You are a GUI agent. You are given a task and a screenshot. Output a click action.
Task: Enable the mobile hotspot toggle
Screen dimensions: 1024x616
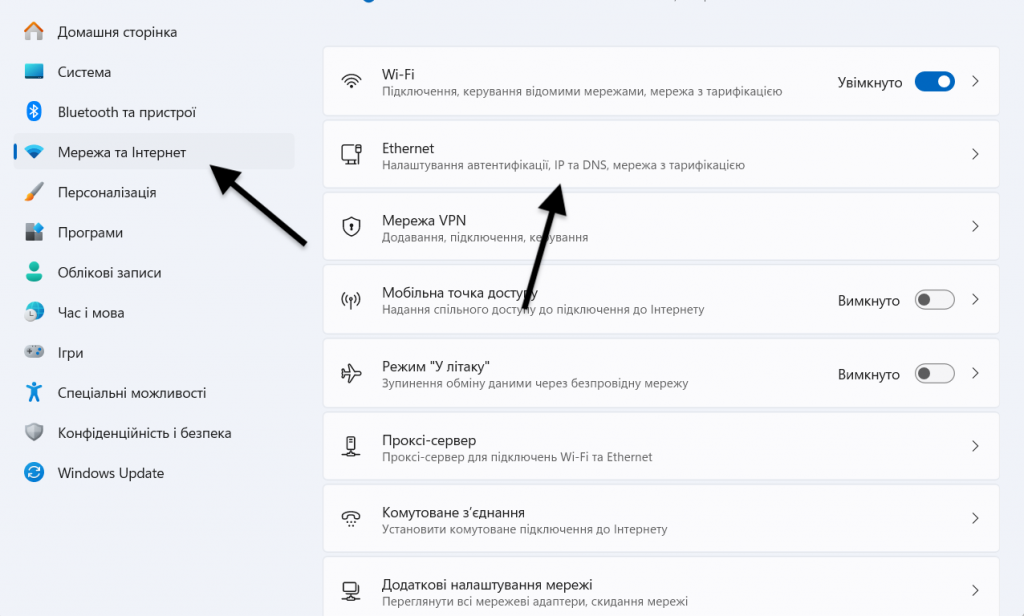tap(934, 299)
